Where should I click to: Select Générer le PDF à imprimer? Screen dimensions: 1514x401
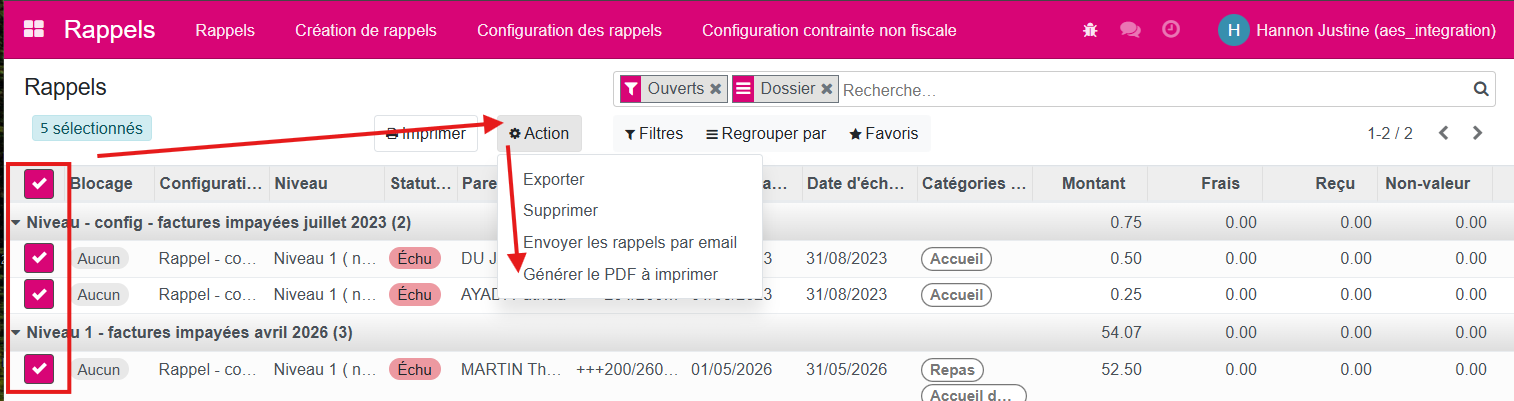[x=620, y=274]
